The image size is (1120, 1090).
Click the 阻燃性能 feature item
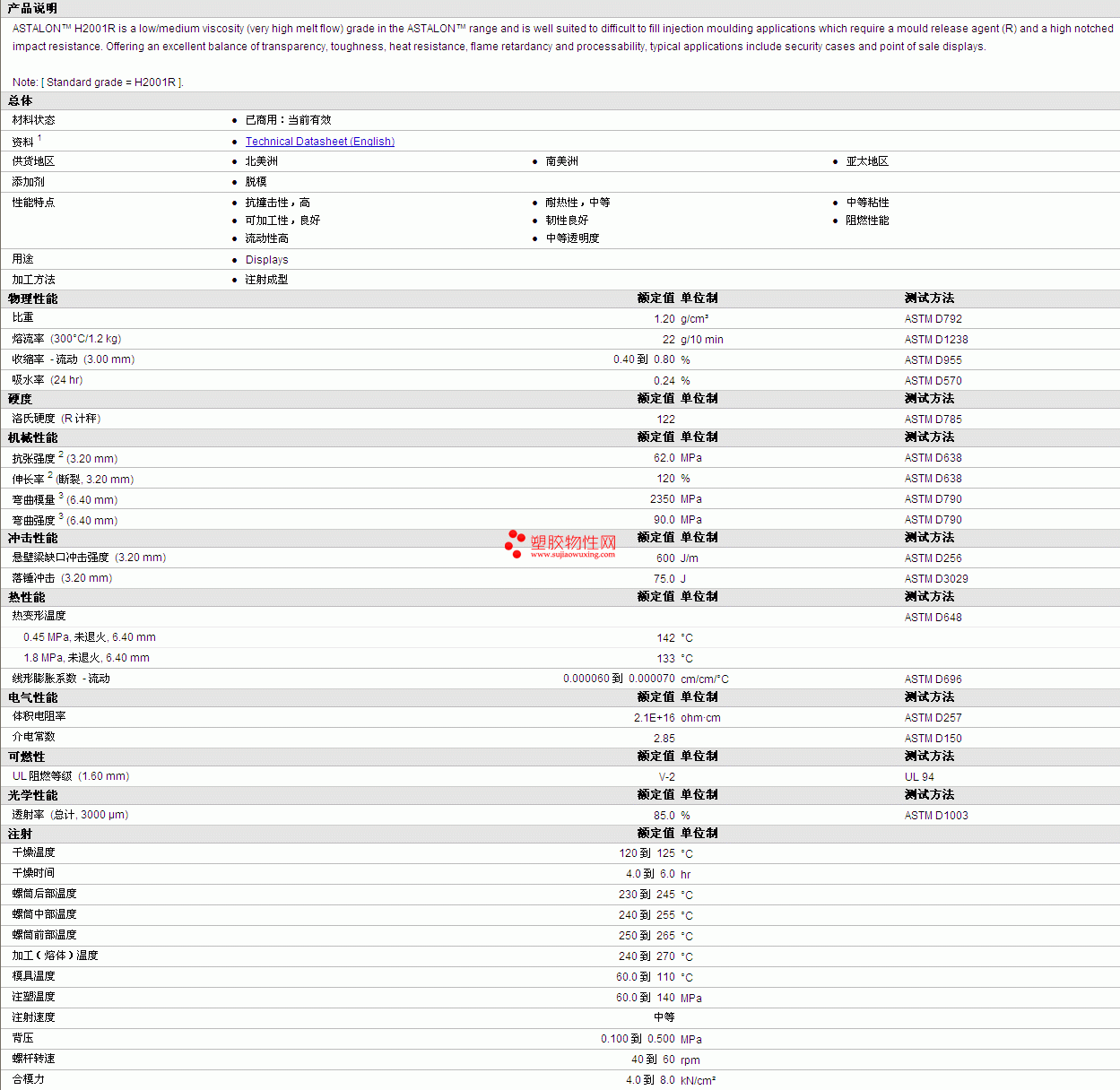coord(867,221)
